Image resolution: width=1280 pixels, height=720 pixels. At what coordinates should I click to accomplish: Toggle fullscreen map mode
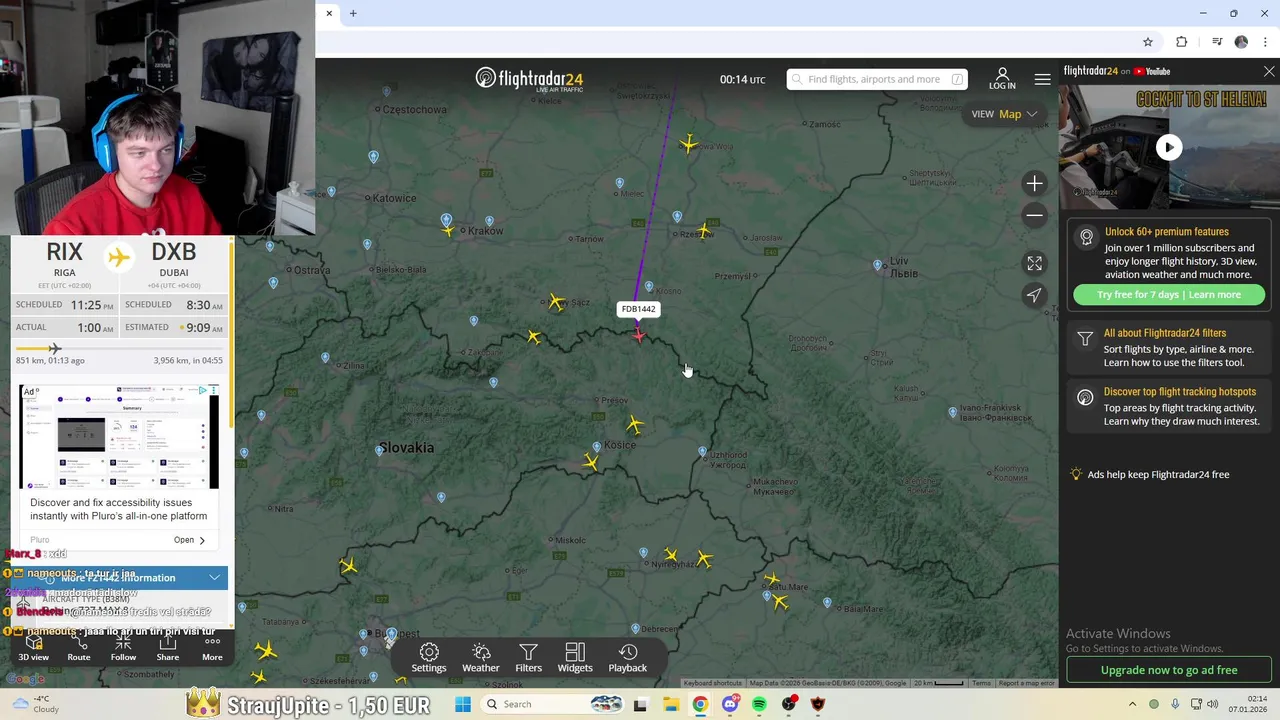point(1034,263)
